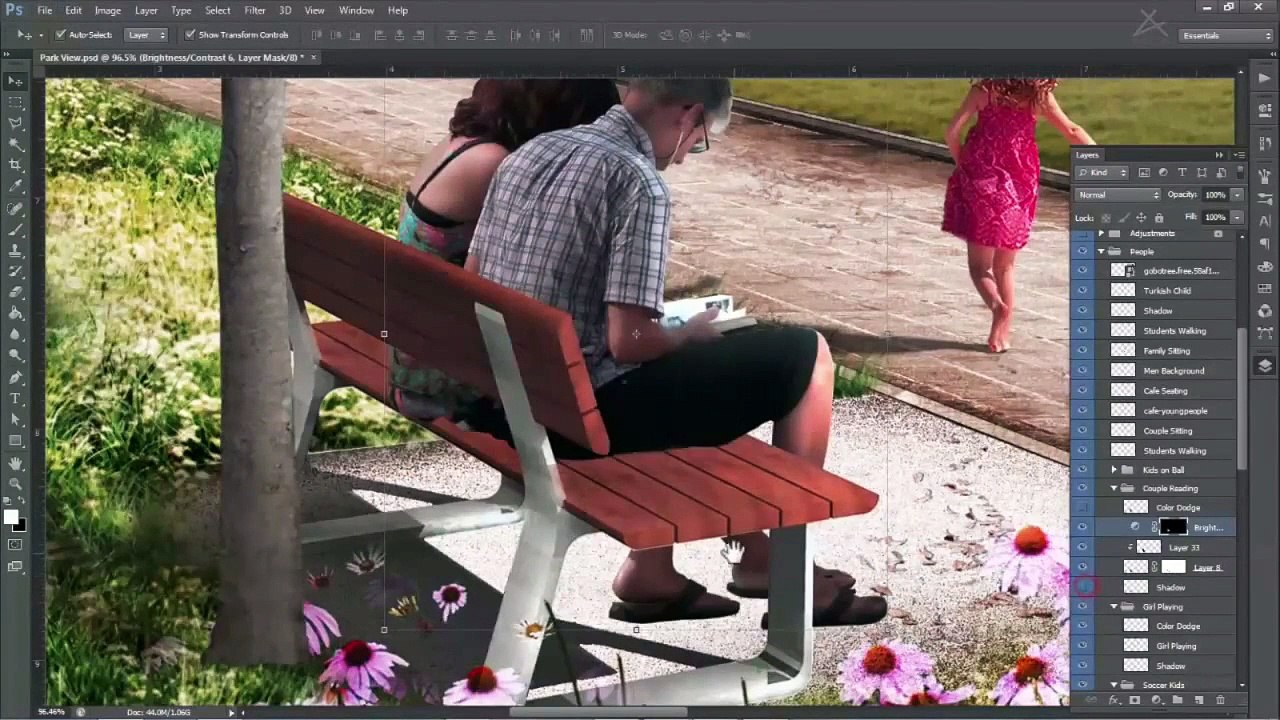Viewport: 1280px width, 720px height.
Task: Open the Fill slider dropdown arrow
Action: [1237, 217]
